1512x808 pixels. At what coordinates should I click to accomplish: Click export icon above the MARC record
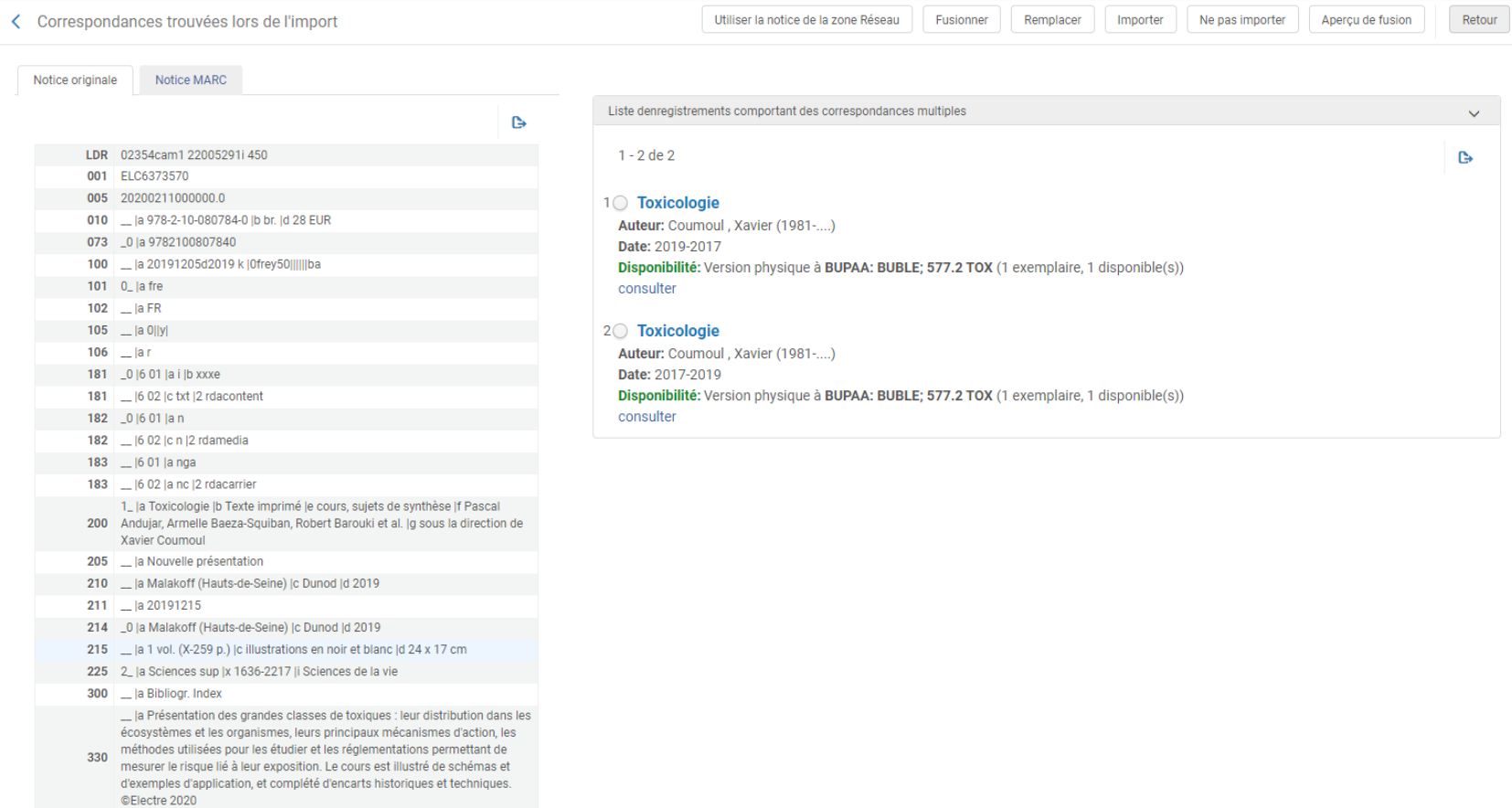519,122
